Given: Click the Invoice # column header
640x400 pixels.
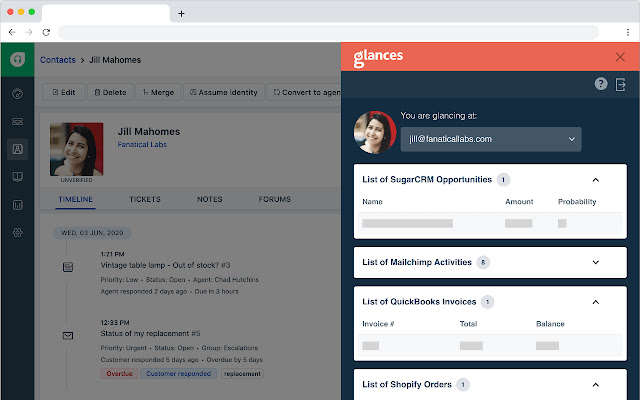Looking at the screenshot, I should pos(378,324).
